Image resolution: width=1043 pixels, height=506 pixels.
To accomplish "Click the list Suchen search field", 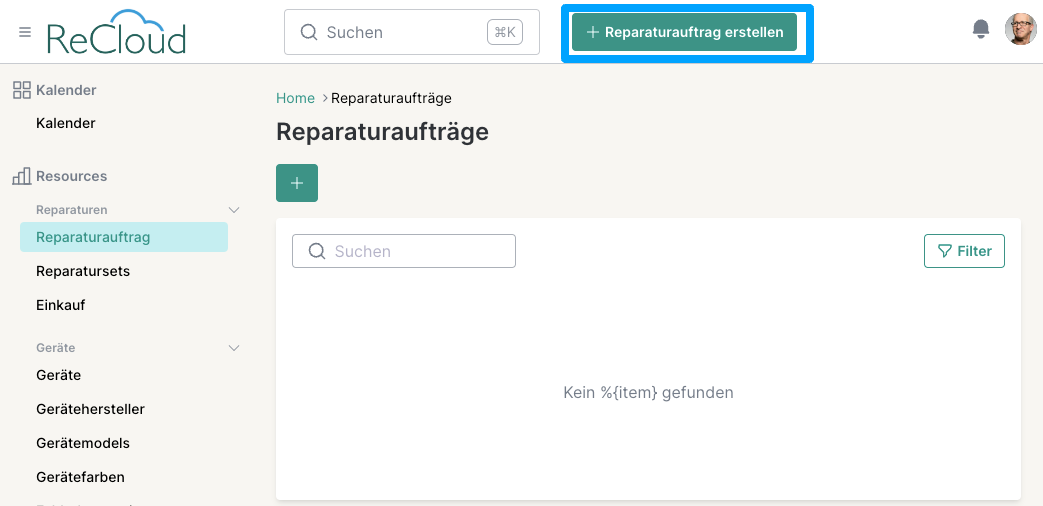I will [404, 251].
